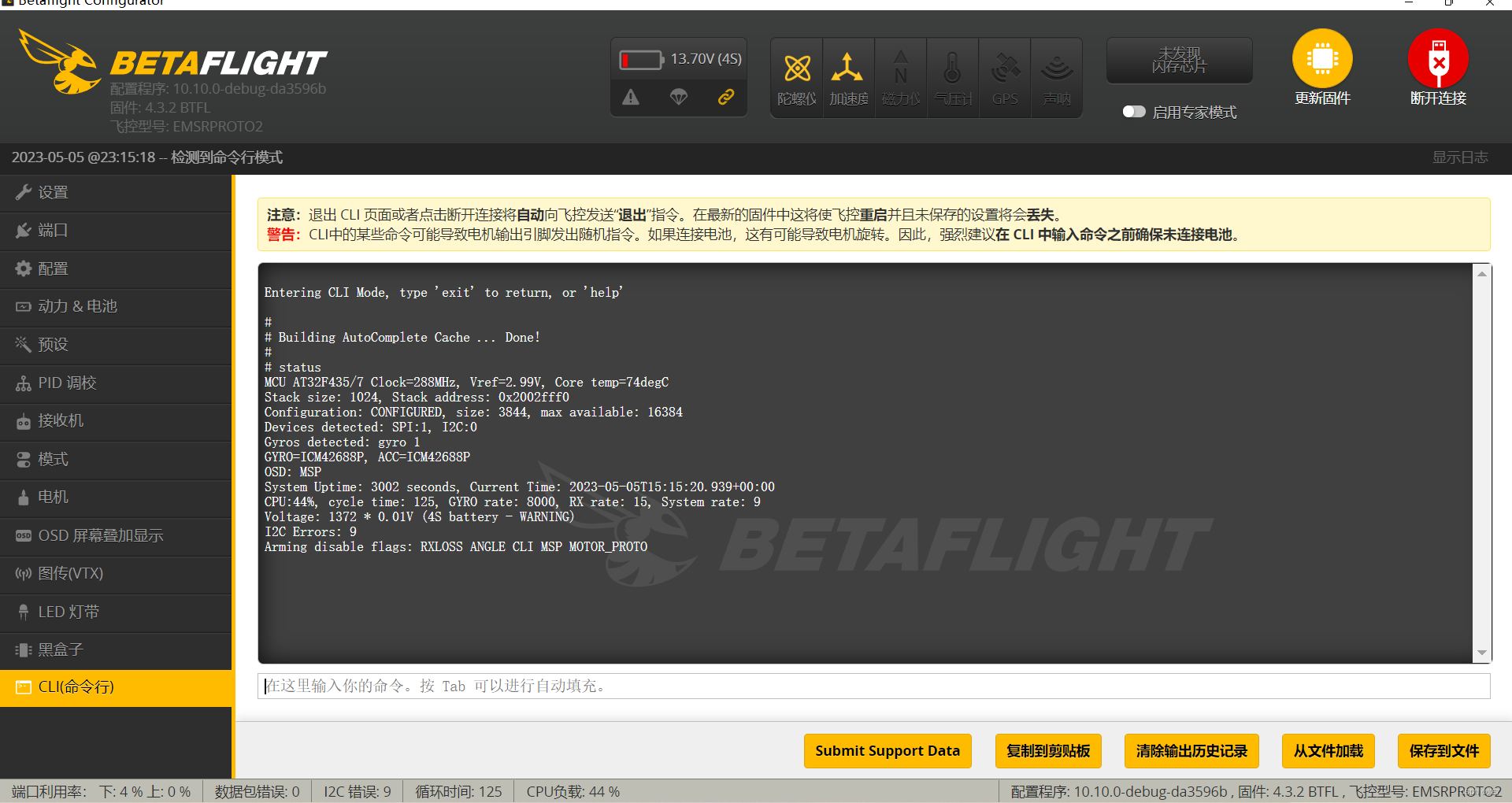Screen dimensions: 1512x803
Task: Click the battery voltage indicator icon
Action: 641,60
